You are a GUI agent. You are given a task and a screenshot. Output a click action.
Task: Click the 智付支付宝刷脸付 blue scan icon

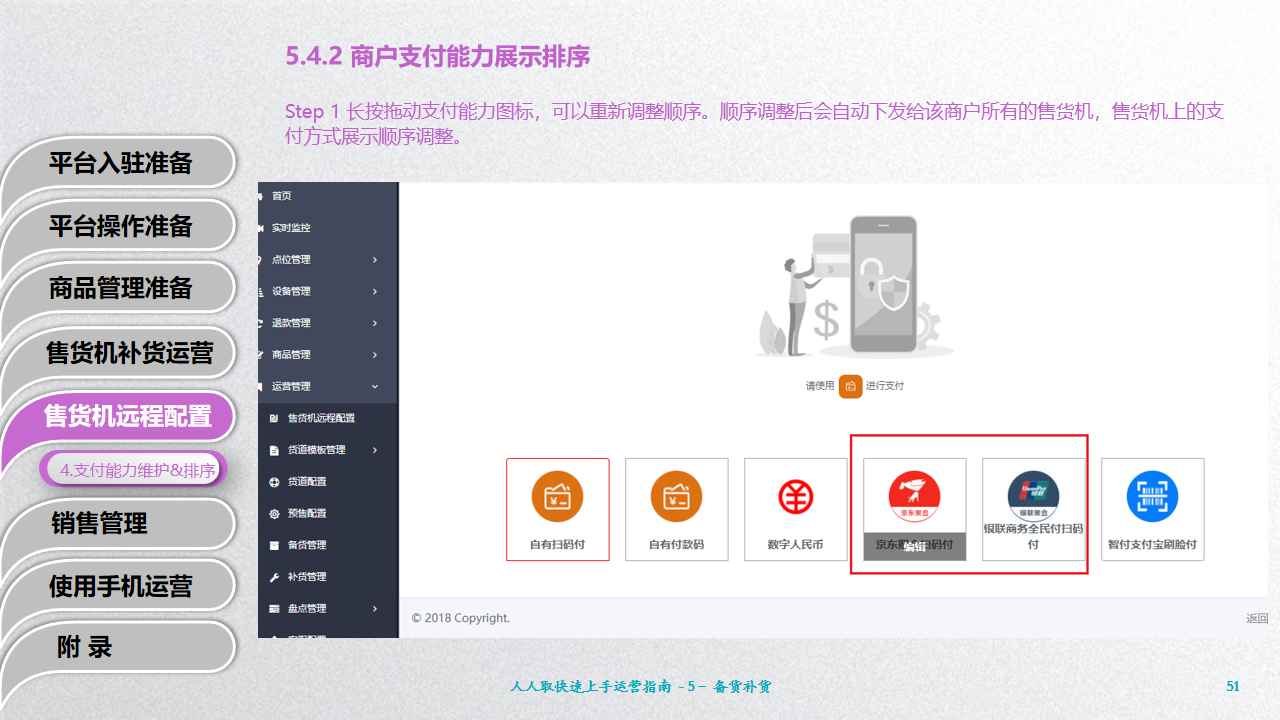coord(1153,497)
